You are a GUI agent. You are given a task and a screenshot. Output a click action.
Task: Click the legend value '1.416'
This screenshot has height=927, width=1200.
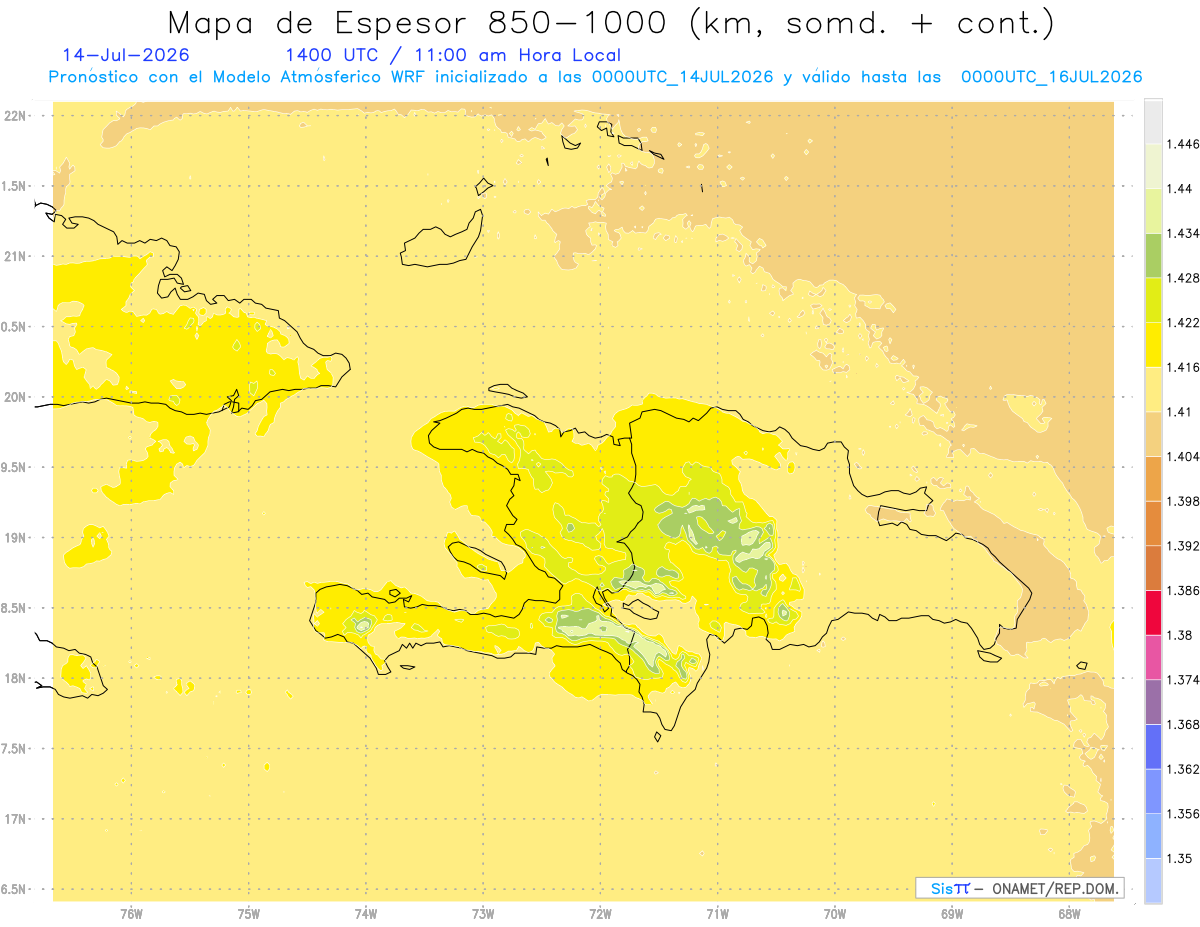[1185, 367]
